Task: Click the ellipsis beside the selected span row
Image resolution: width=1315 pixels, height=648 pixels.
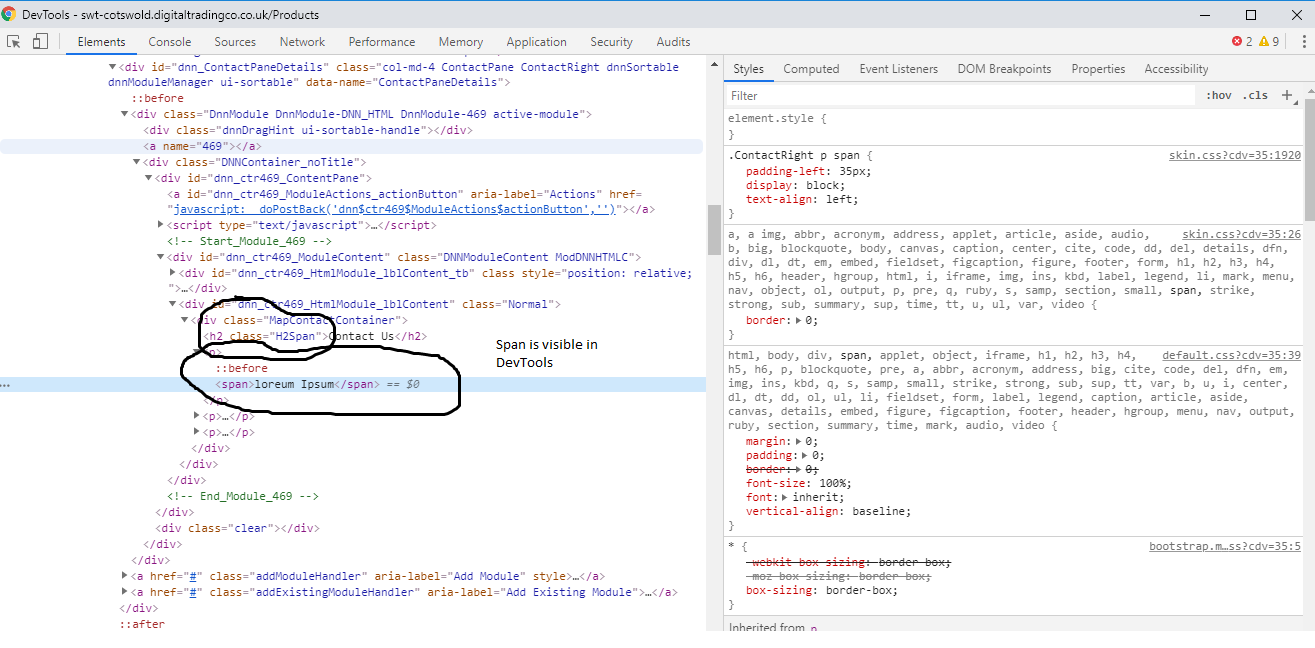Action: [x=7, y=384]
